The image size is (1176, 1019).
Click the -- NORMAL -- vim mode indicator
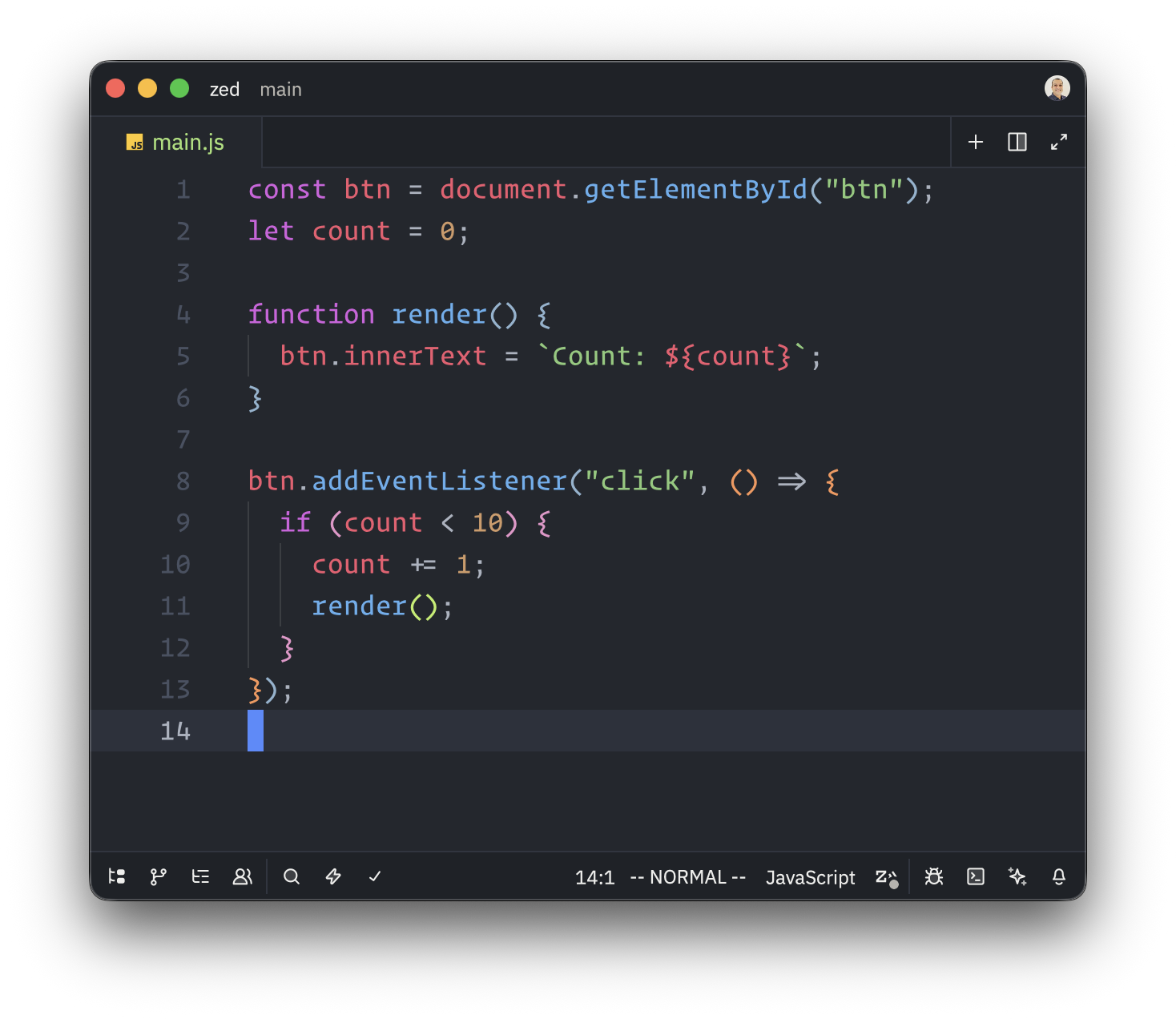pyautogui.click(x=688, y=877)
